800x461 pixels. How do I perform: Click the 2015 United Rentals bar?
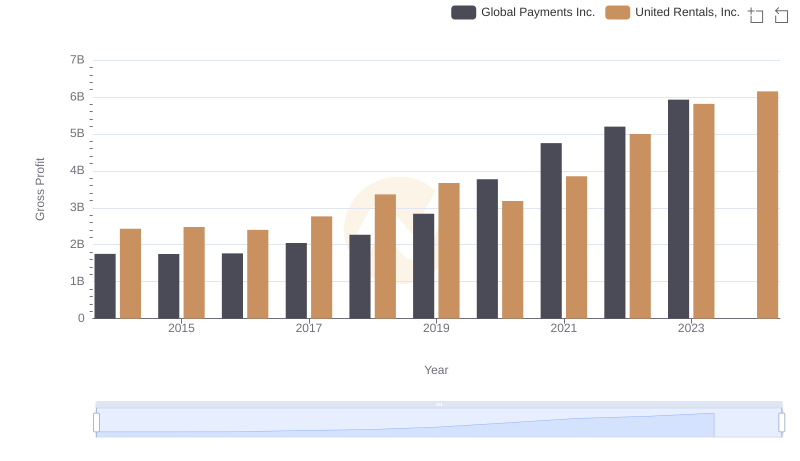click(194, 273)
